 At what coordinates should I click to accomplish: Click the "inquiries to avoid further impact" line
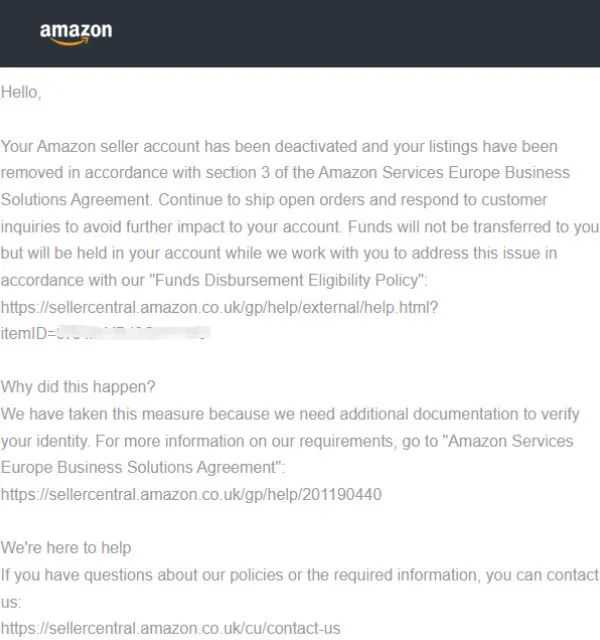point(171,227)
